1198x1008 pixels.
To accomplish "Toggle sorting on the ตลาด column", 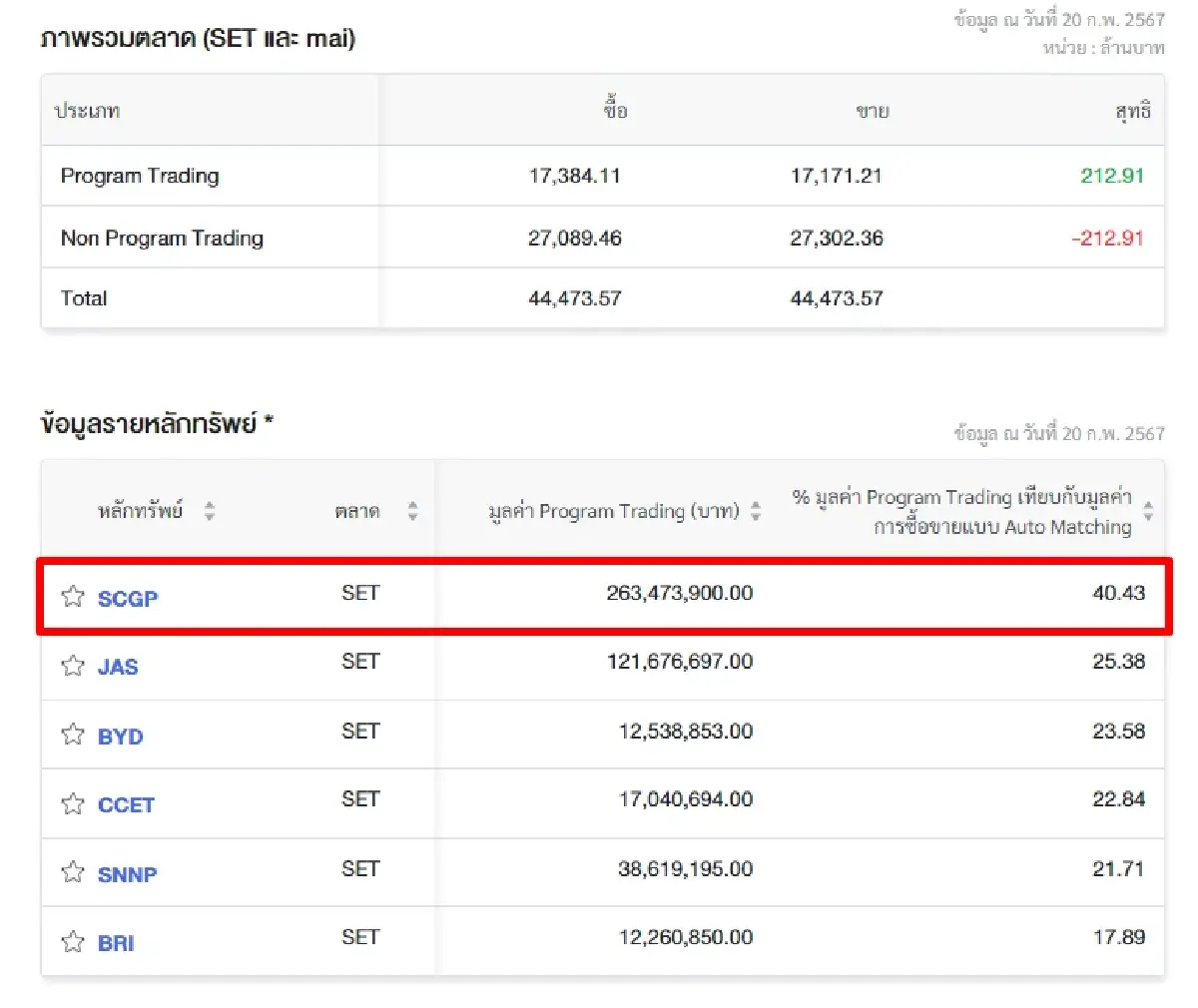I will coord(411,509).
